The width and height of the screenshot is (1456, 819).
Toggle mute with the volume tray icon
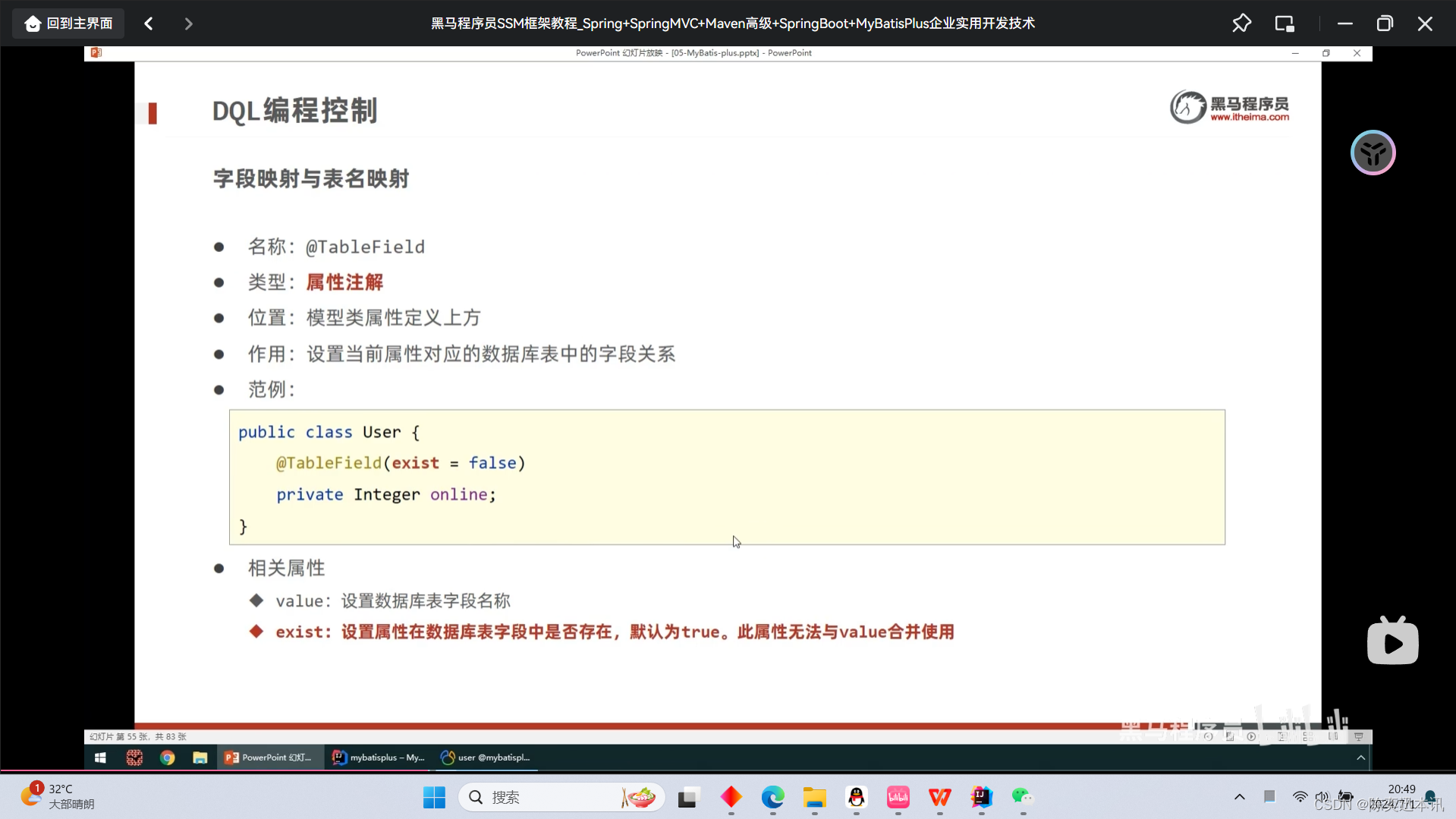point(1322,796)
